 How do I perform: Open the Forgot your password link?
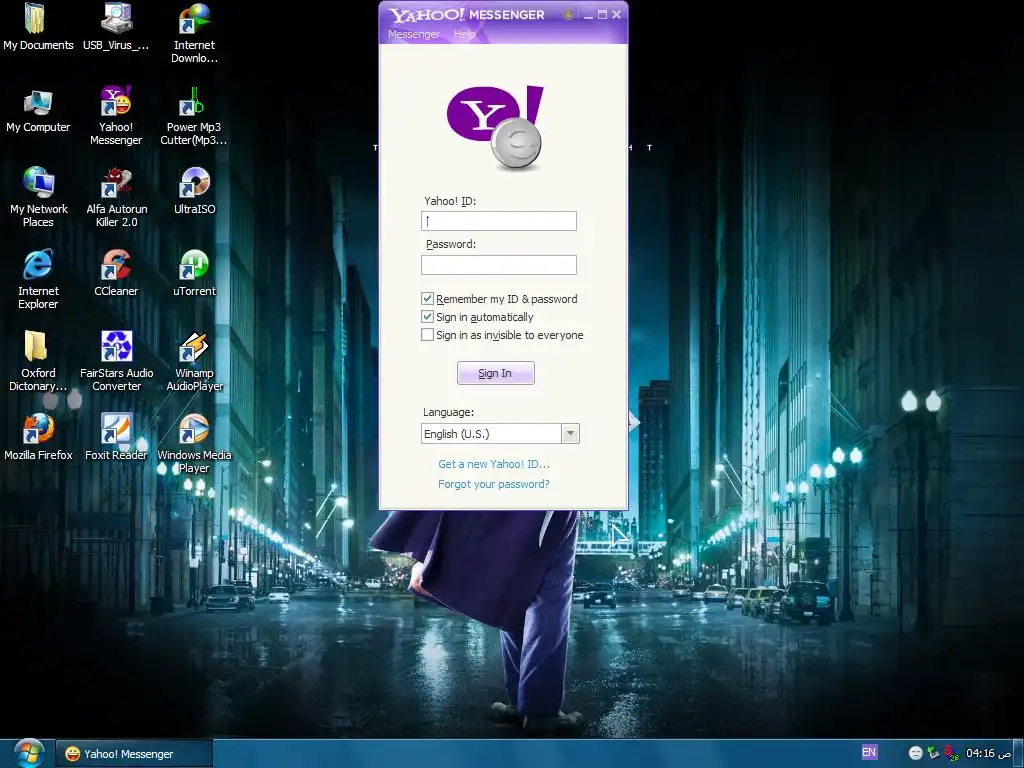(x=494, y=484)
